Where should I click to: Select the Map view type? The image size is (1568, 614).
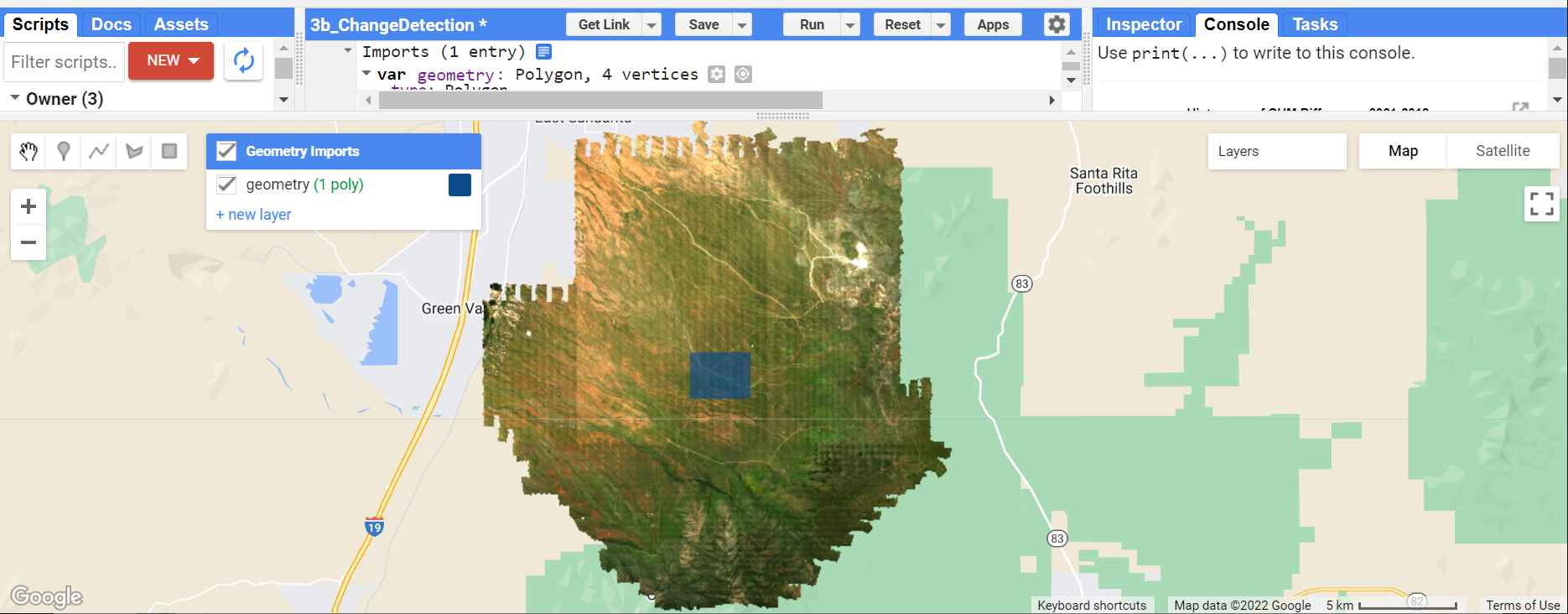point(1403,151)
